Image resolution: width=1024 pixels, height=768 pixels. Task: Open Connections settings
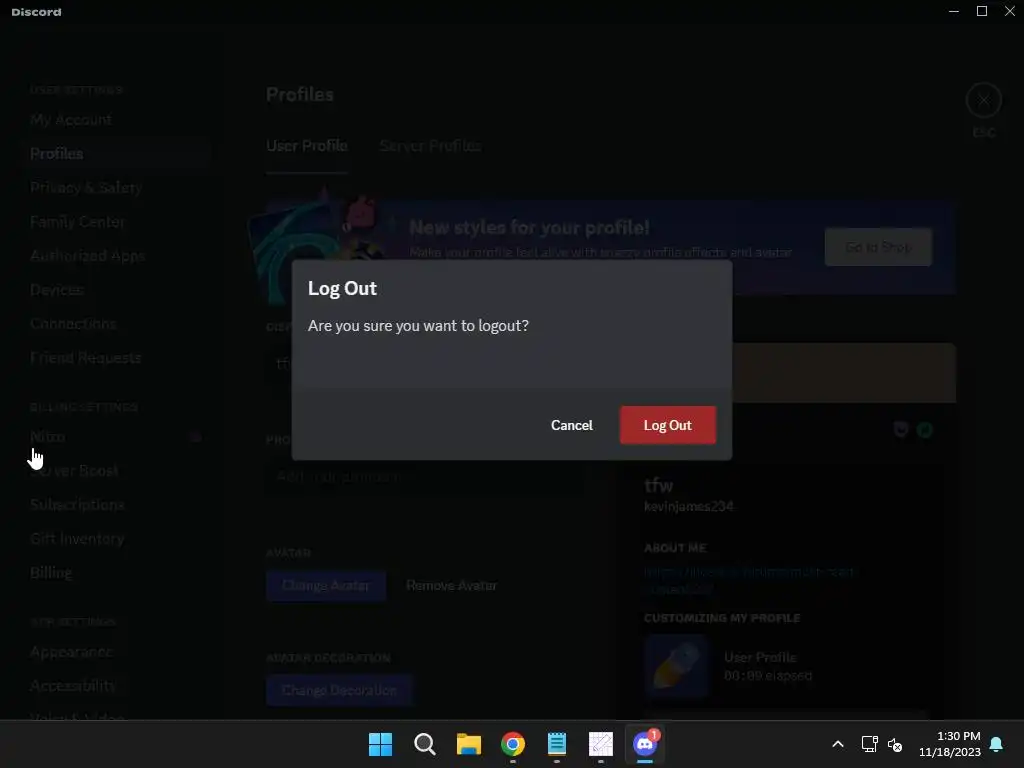click(73, 323)
